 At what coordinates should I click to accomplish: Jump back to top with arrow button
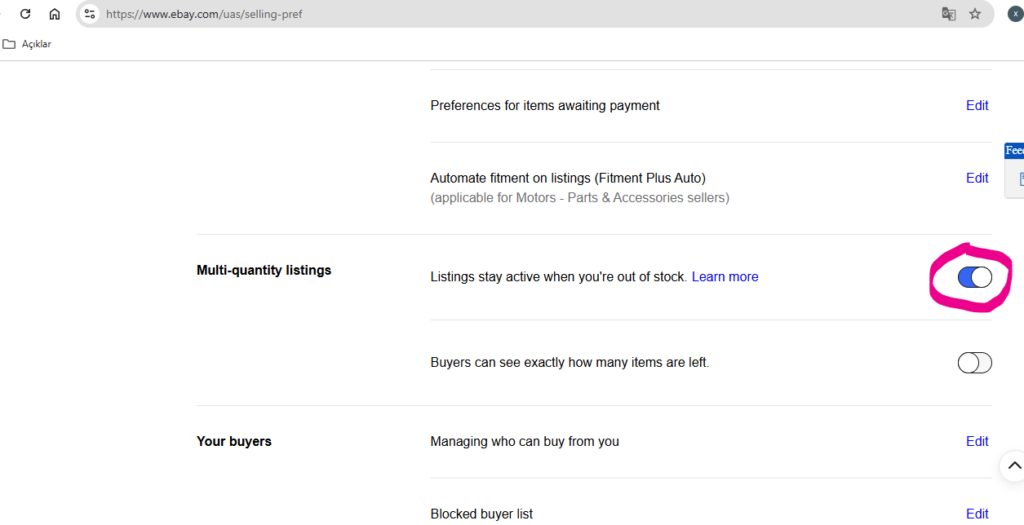click(1014, 466)
